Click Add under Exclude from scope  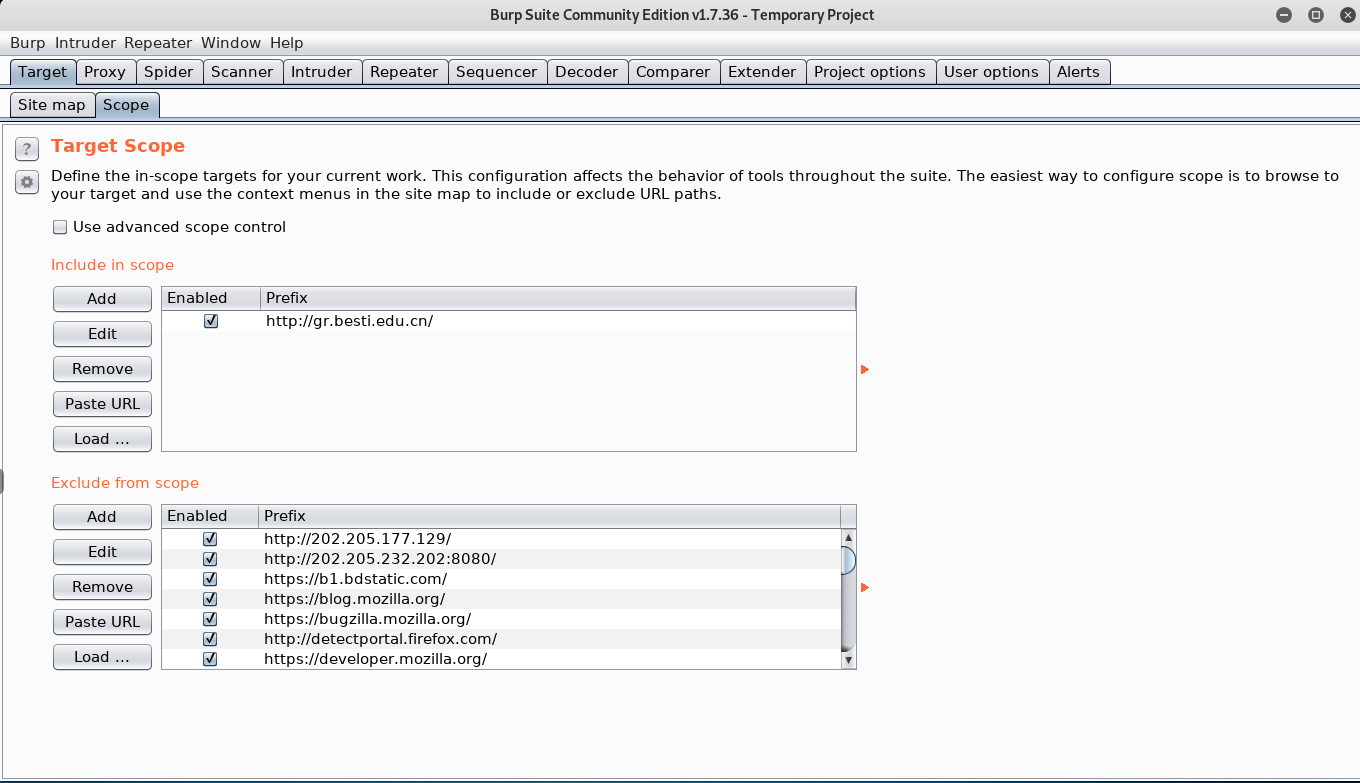(x=102, y=517)
